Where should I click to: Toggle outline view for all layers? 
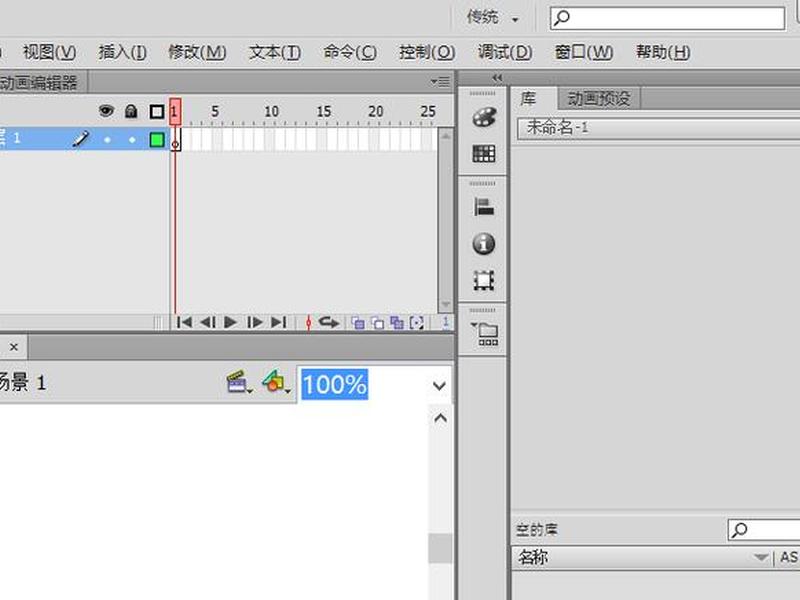[157, 112]
